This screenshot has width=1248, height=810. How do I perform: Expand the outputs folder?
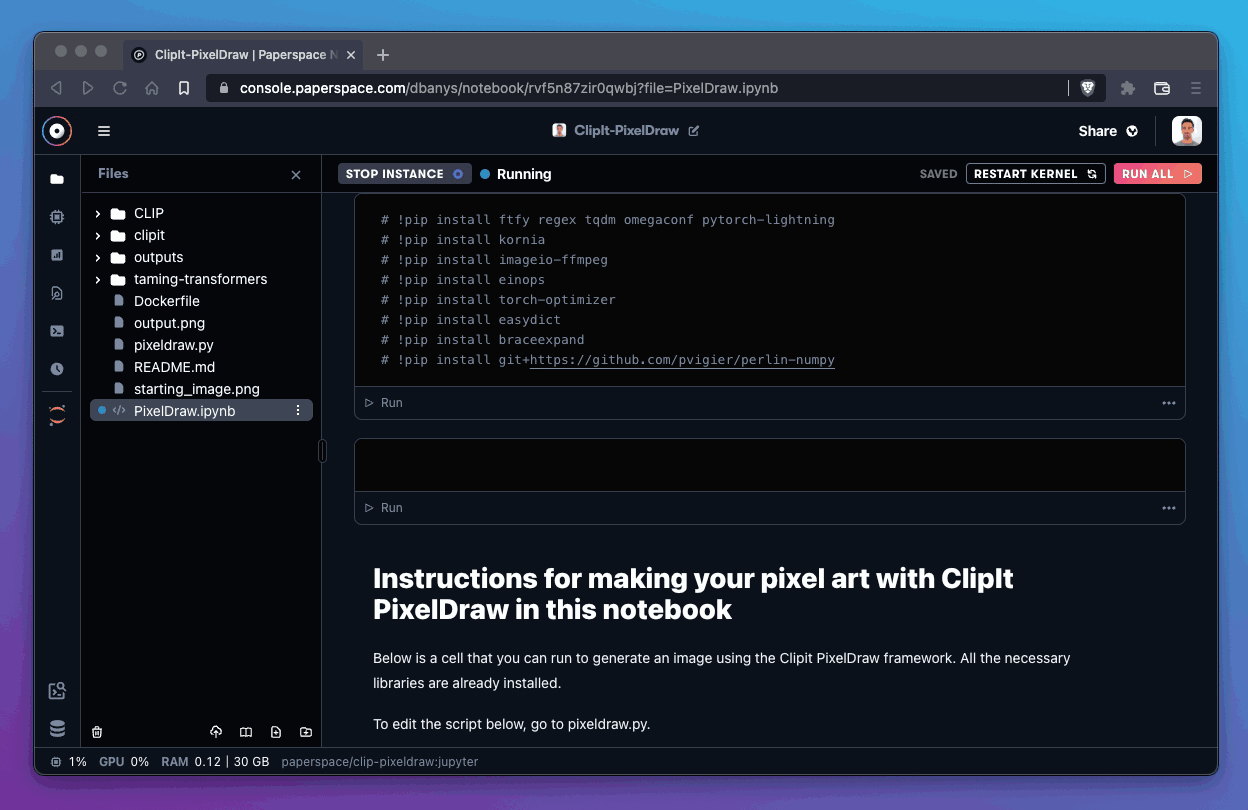[98, 257]
